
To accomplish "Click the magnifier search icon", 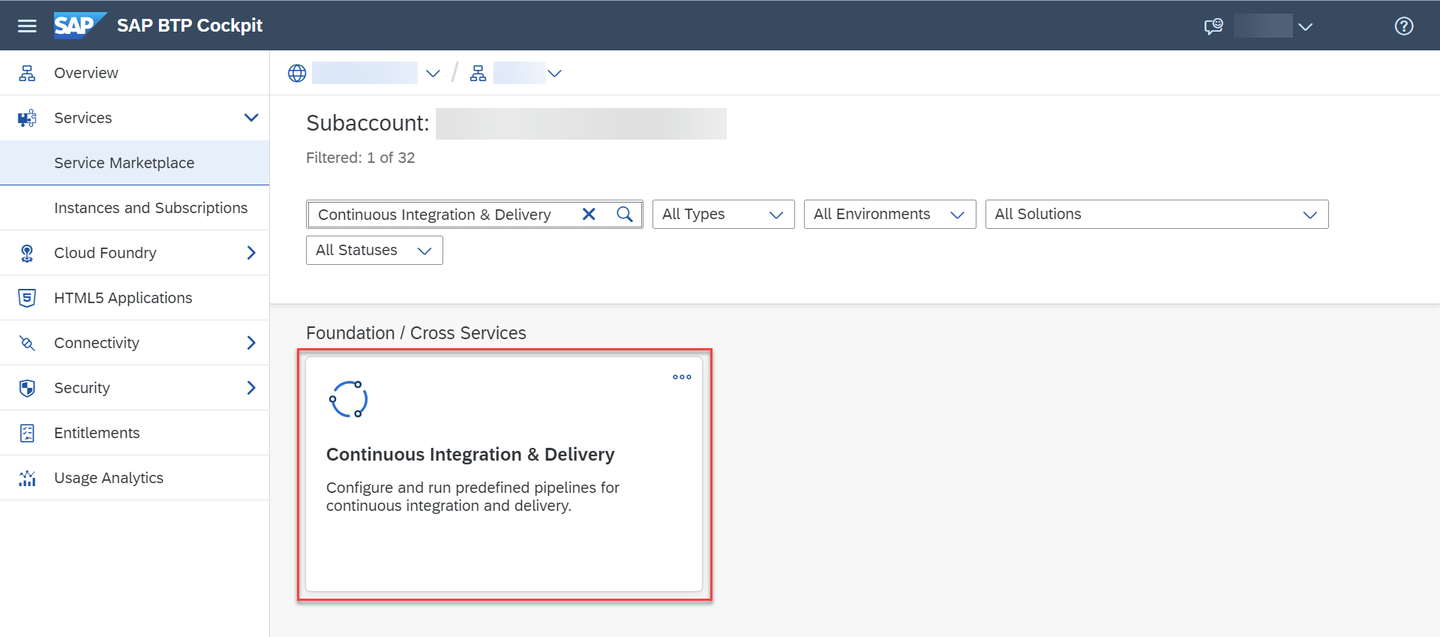I will [624, 214].
